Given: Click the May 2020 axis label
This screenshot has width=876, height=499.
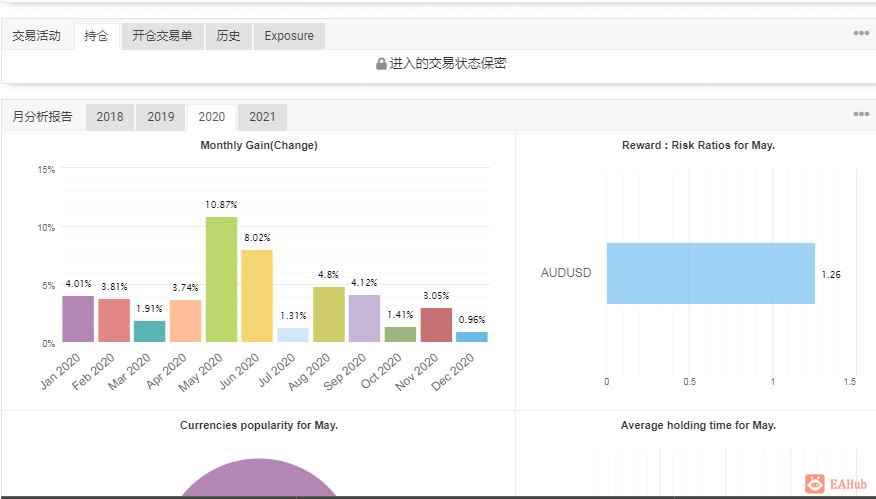Looking at the screenshot, I should (x=201, y=372).
